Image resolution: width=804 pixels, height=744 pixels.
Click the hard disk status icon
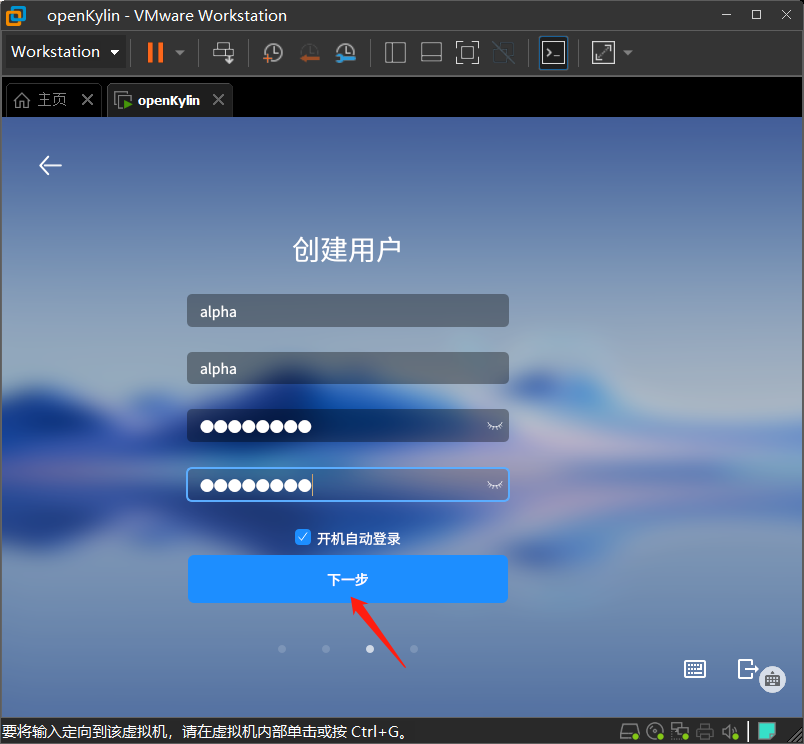(x=630, y=731)
